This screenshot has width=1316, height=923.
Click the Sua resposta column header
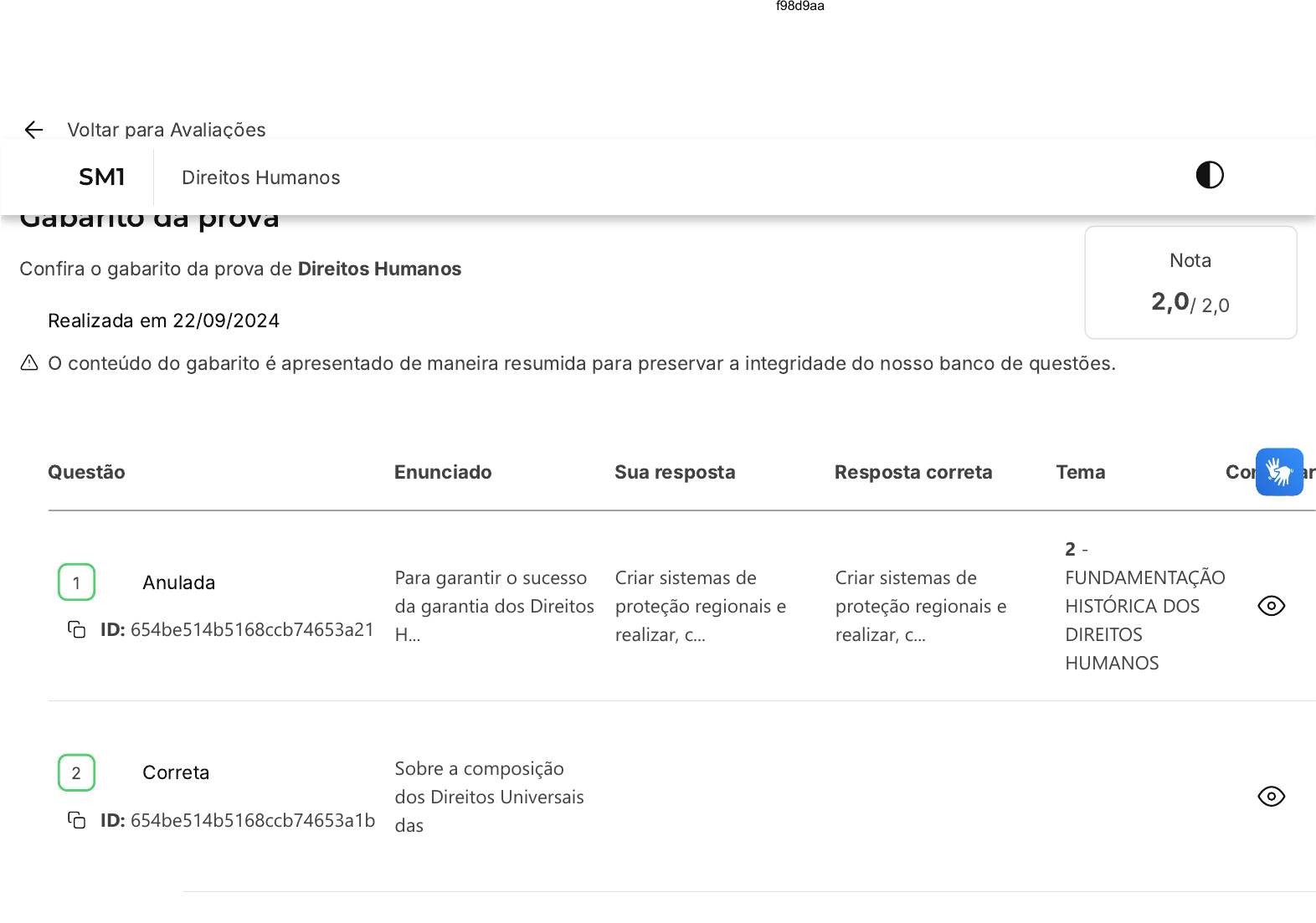[x=675, y=472]
